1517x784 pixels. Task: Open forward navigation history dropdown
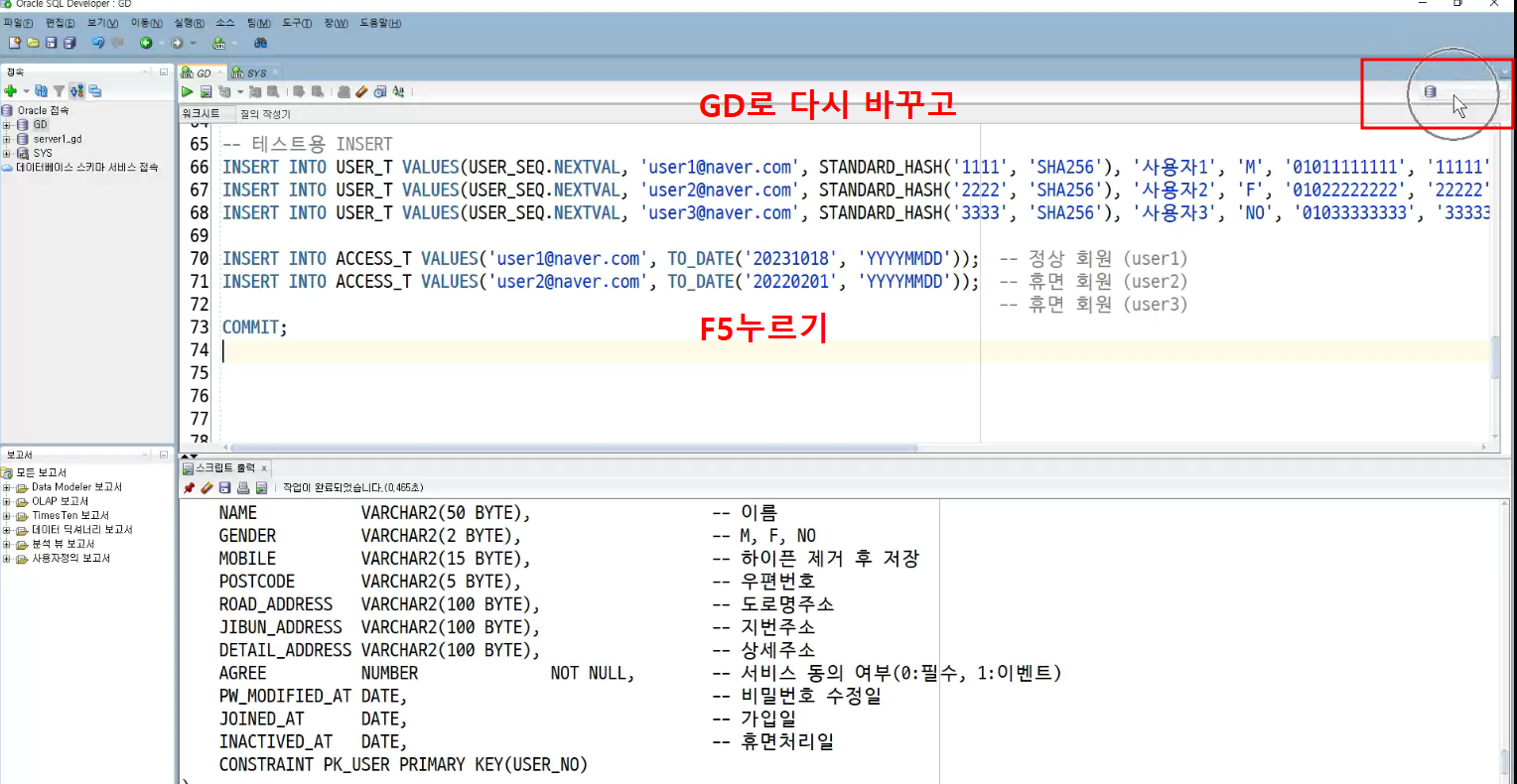(x=193, y=43)
